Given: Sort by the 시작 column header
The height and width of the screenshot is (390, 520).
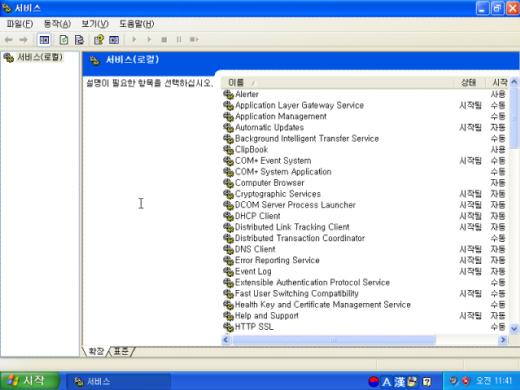Looking at the screenshot, I should click(499, 82).
